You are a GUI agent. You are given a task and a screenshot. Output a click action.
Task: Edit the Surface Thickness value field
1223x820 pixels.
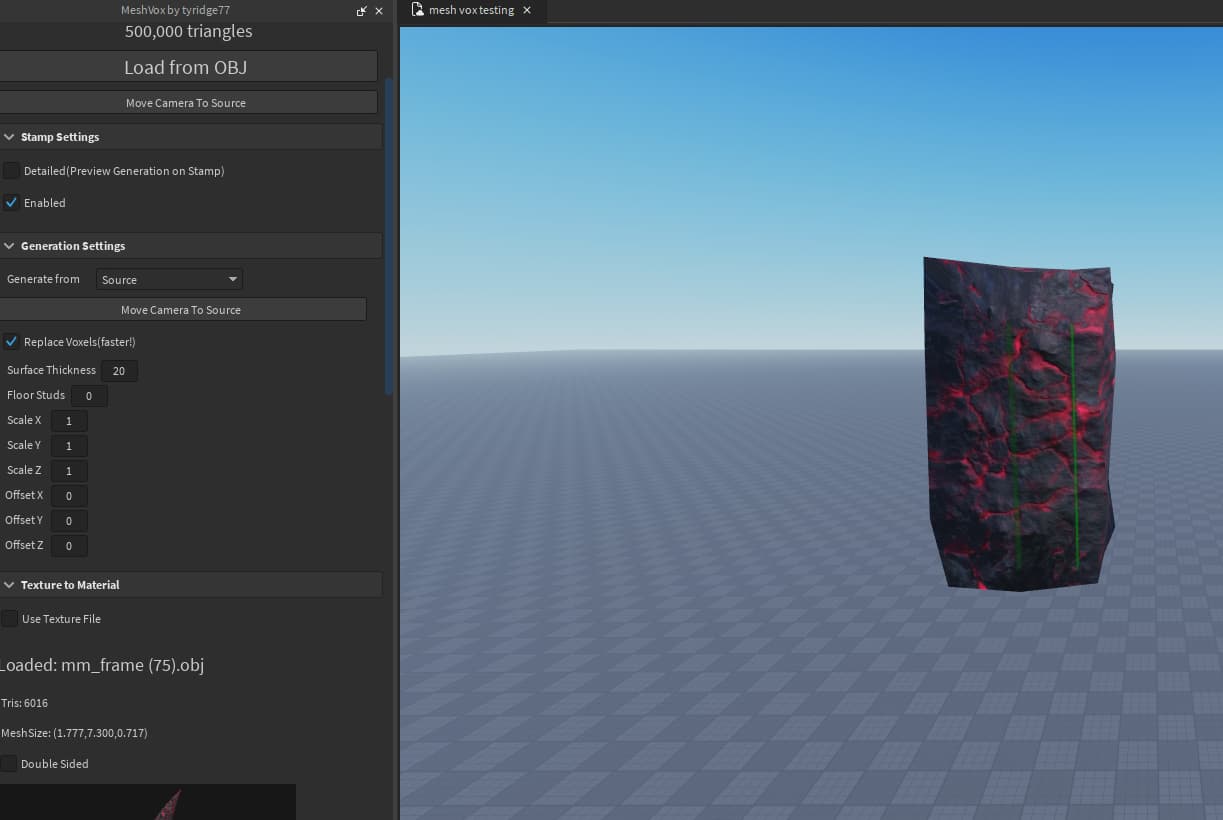(x=119, y=370)
